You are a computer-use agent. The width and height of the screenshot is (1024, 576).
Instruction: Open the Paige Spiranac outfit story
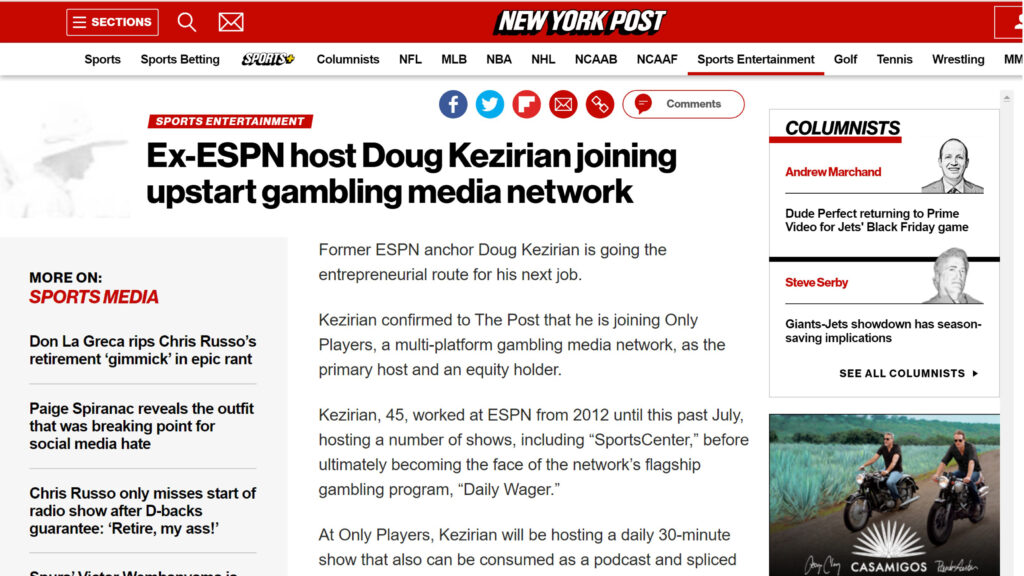click(x=142, y=426)
